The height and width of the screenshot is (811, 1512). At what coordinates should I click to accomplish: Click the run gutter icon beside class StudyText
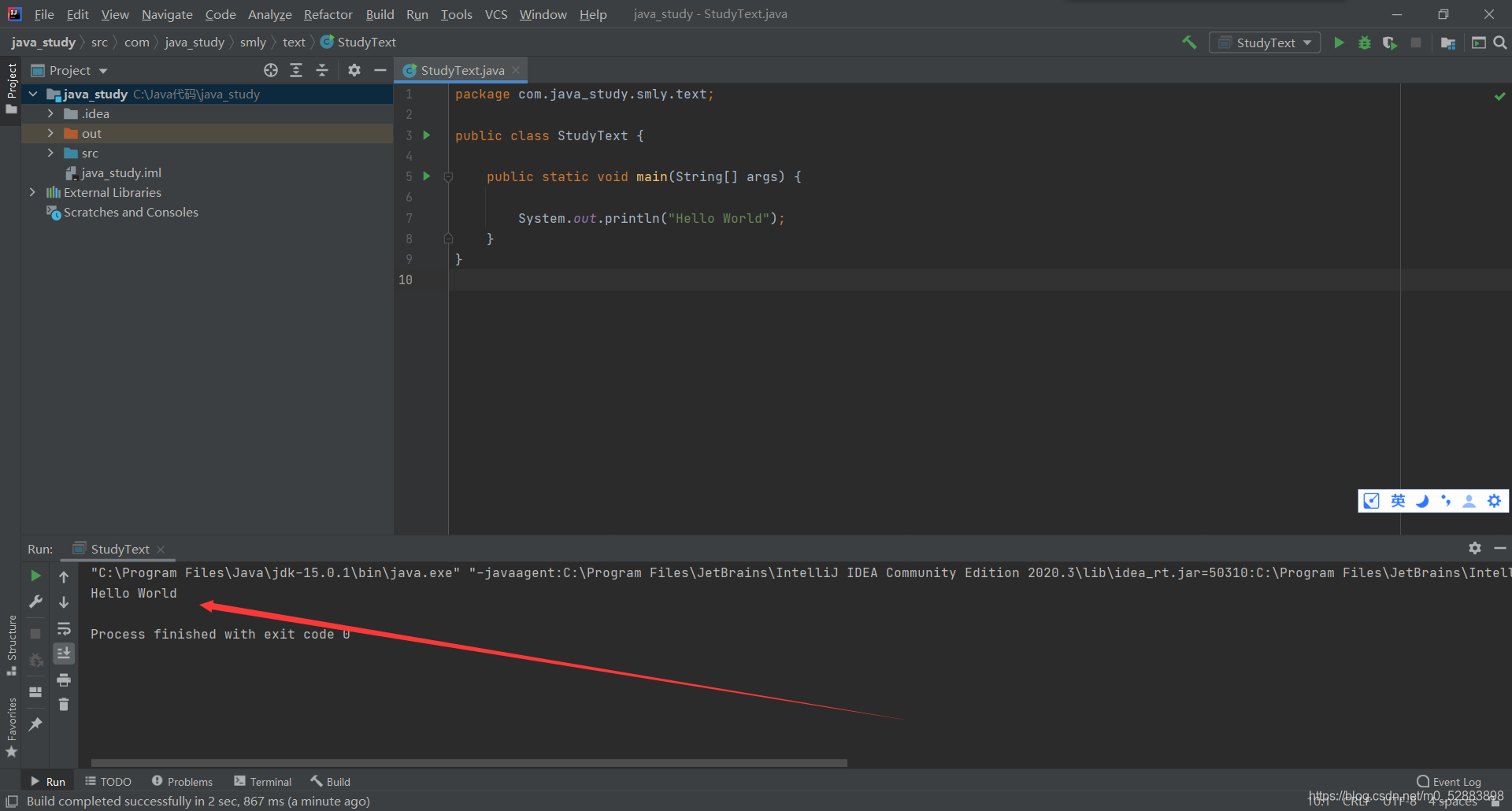point(427,135)
